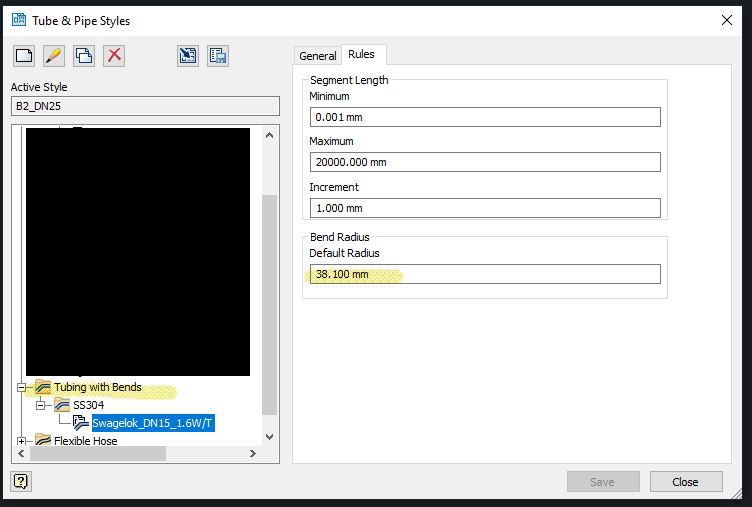Select the Rules tab

362,54
